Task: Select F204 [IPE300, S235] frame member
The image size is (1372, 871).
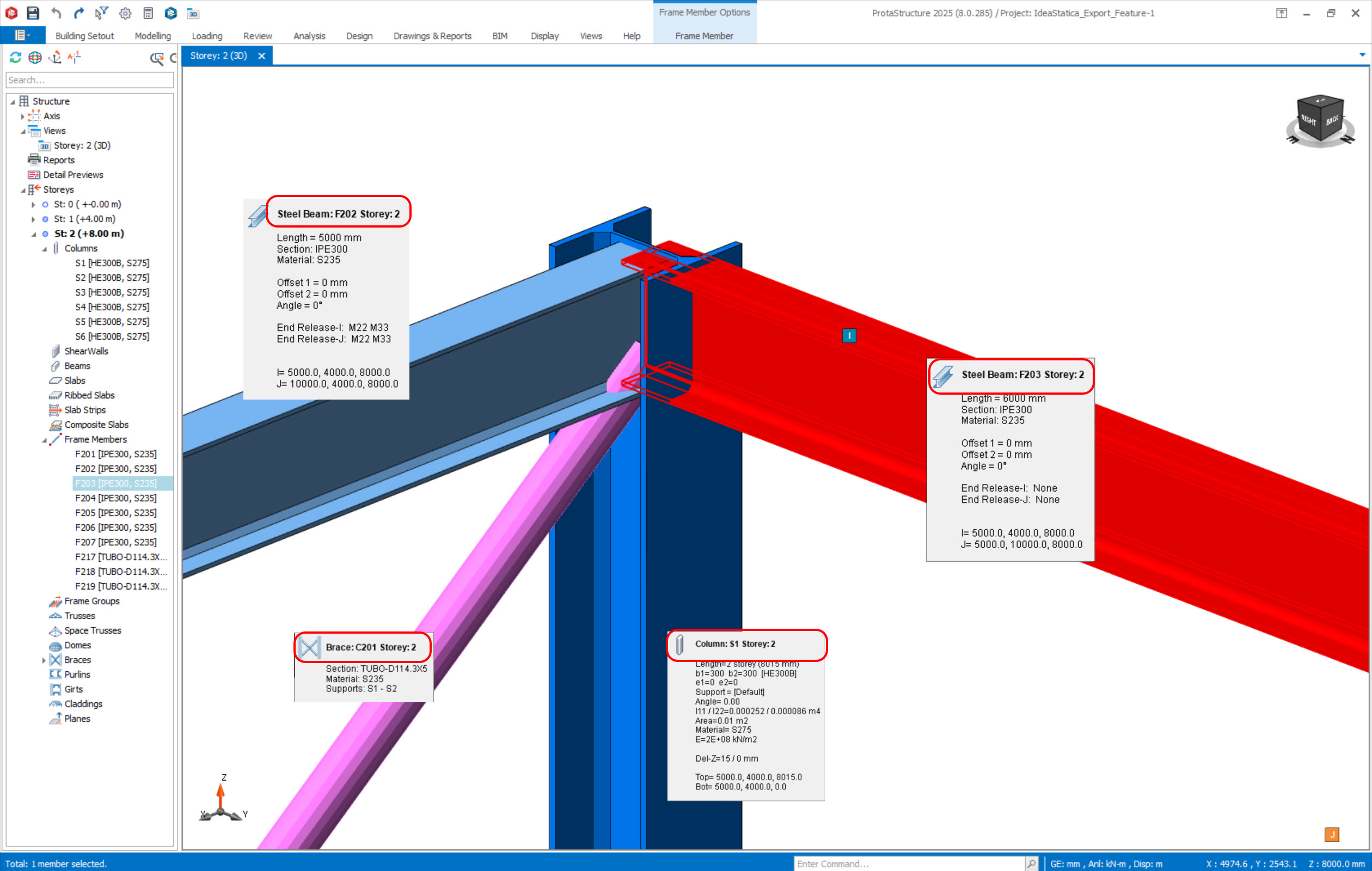Action: (x=115, y=498)
